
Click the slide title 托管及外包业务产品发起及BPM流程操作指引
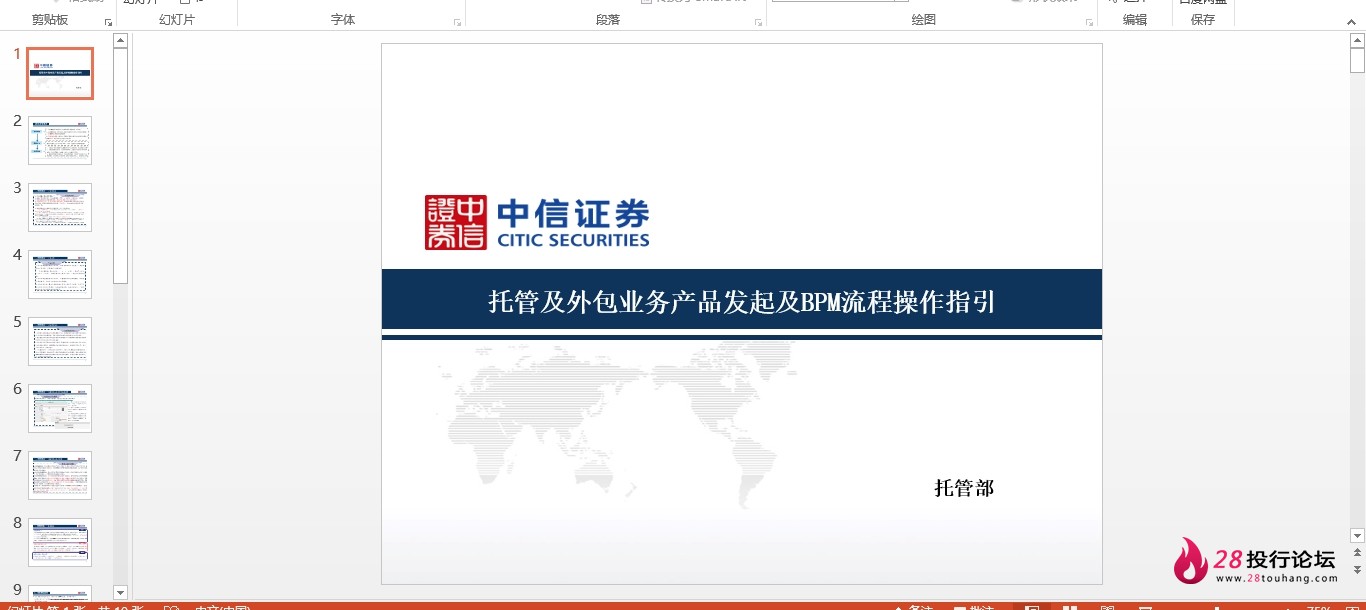[x=742, y=301]
